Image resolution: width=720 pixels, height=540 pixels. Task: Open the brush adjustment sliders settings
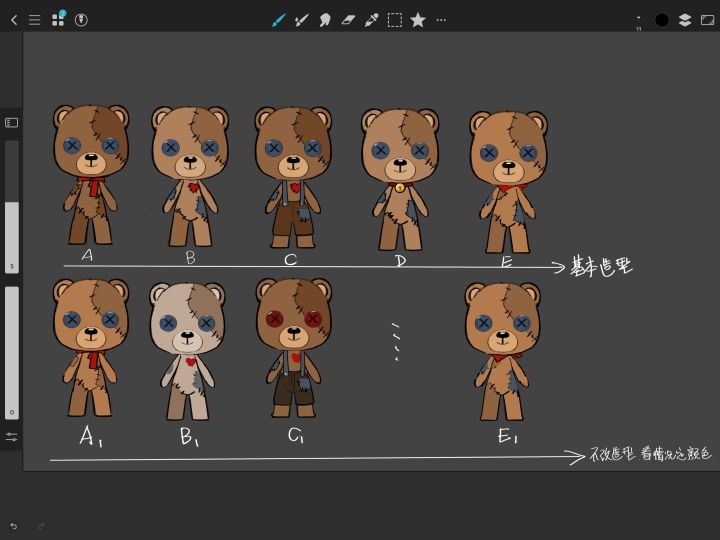pos(12,437)
